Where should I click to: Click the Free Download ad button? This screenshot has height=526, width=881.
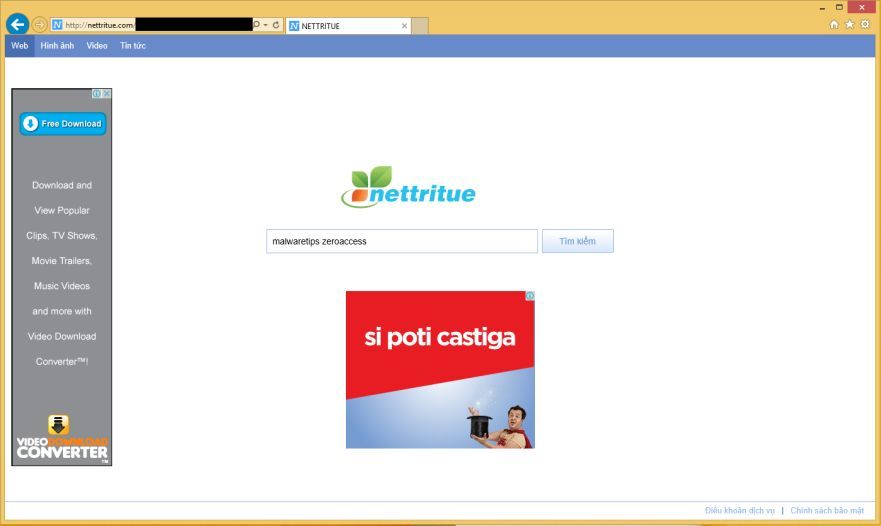pyautogui.click(x=62, y=124)
